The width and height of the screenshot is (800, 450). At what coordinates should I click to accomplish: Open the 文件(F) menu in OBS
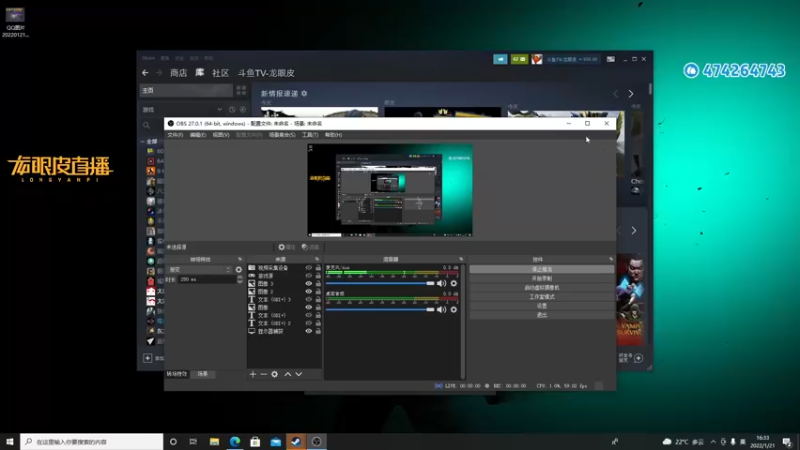(175, 135)
